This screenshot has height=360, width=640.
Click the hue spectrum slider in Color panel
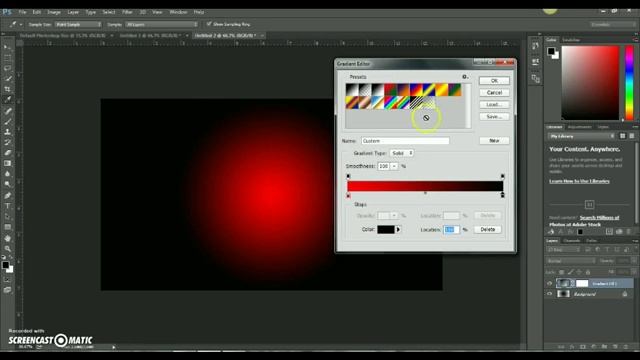(x=629, y=83)
